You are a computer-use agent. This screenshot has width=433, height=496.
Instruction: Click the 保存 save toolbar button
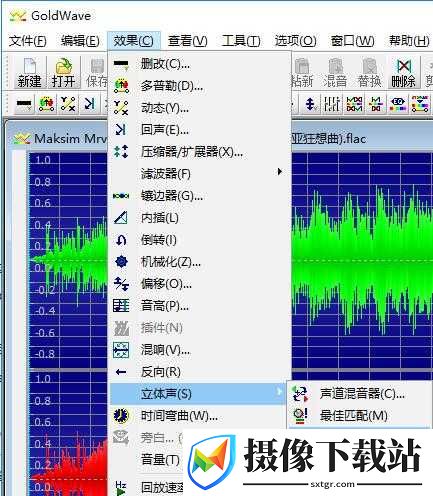[96, 73]
